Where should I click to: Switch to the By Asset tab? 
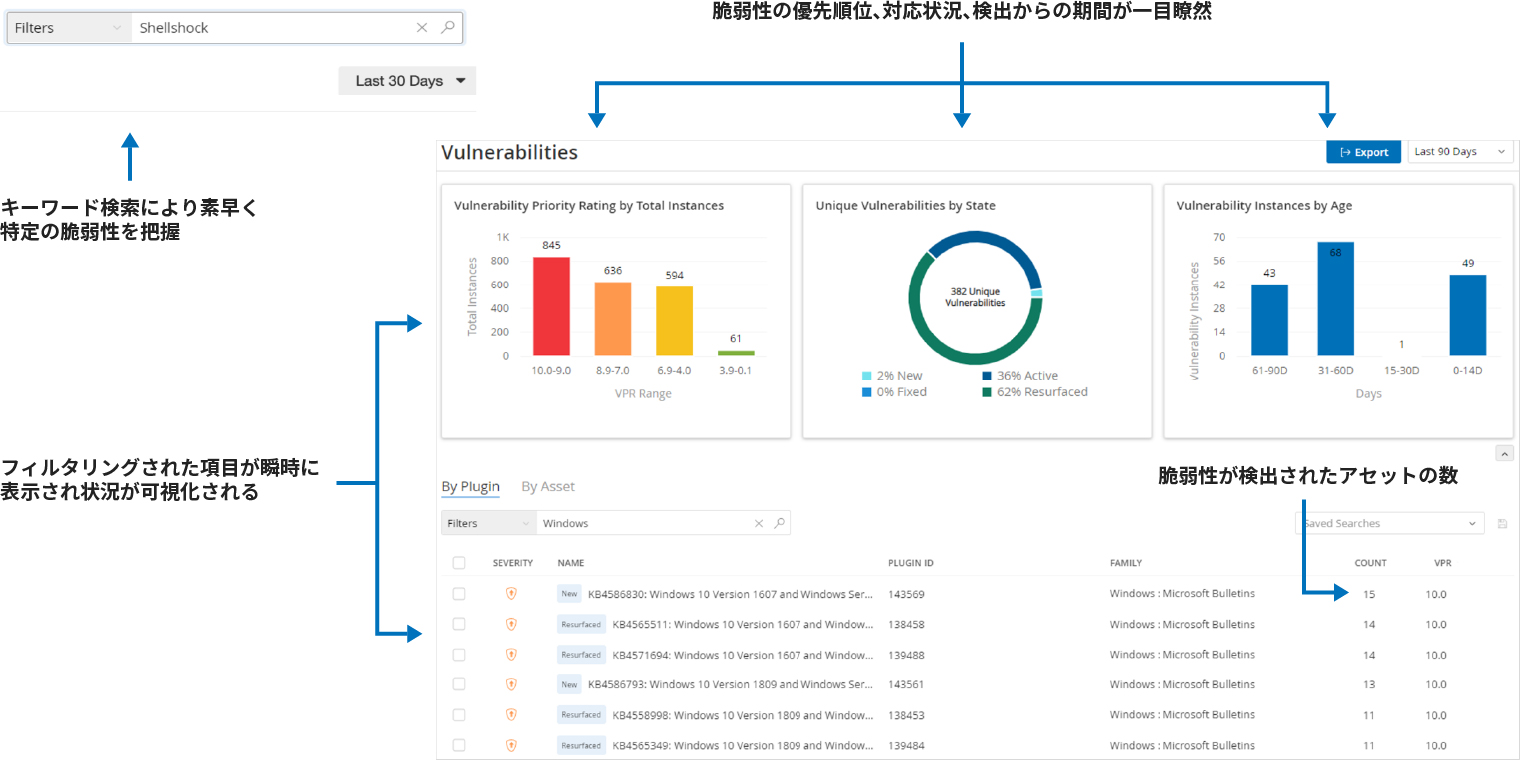tap(548, 487)
